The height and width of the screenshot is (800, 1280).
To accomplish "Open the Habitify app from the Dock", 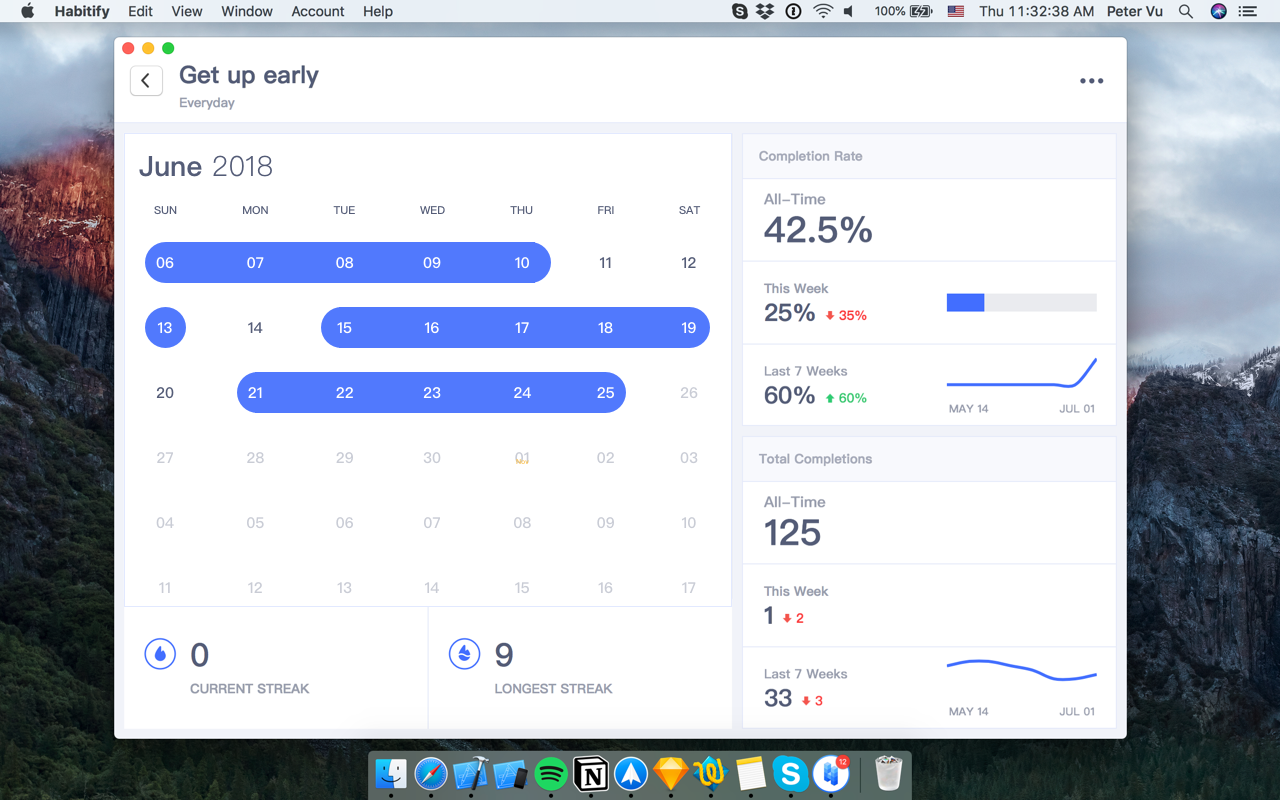I will pos(831,774).
